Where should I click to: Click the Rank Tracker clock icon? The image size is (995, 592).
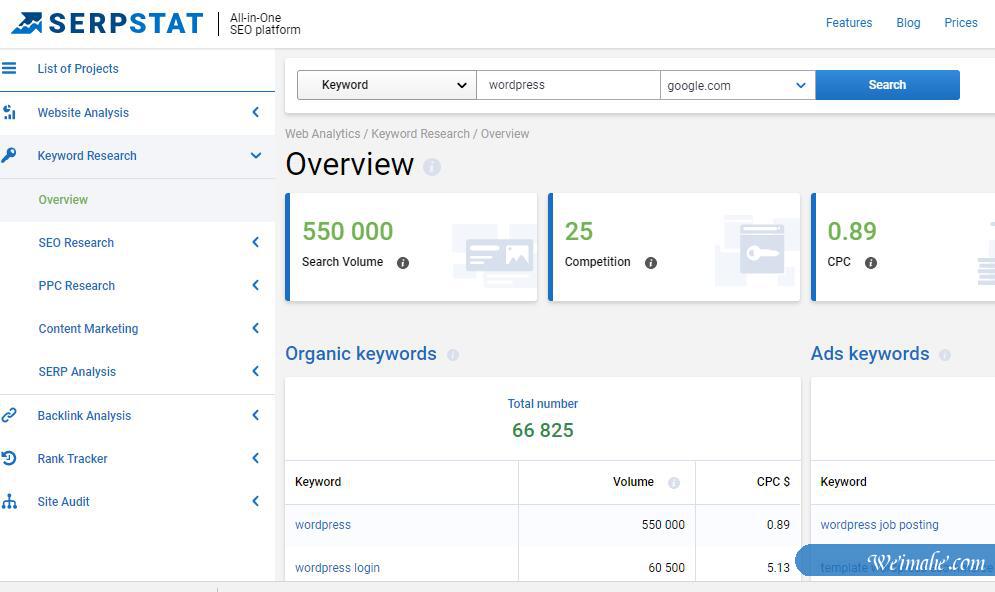coord(10,458)
